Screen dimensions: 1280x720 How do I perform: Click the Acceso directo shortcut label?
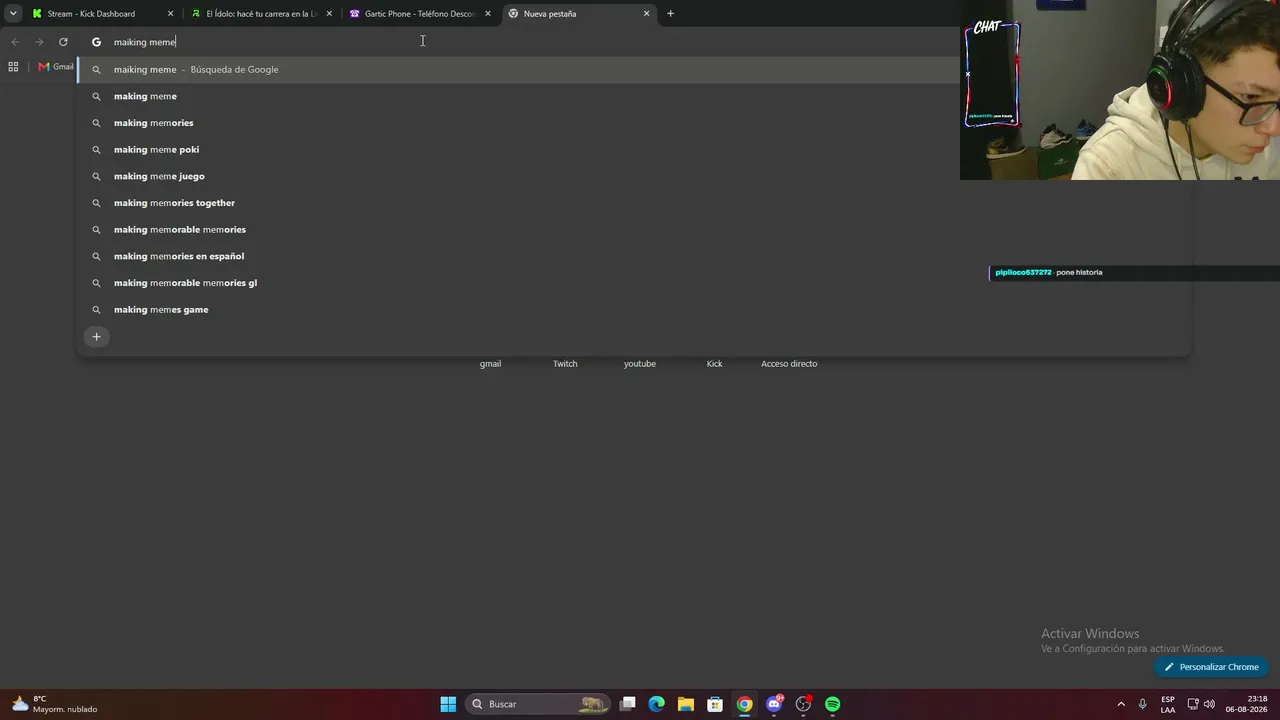pos(789,364)
